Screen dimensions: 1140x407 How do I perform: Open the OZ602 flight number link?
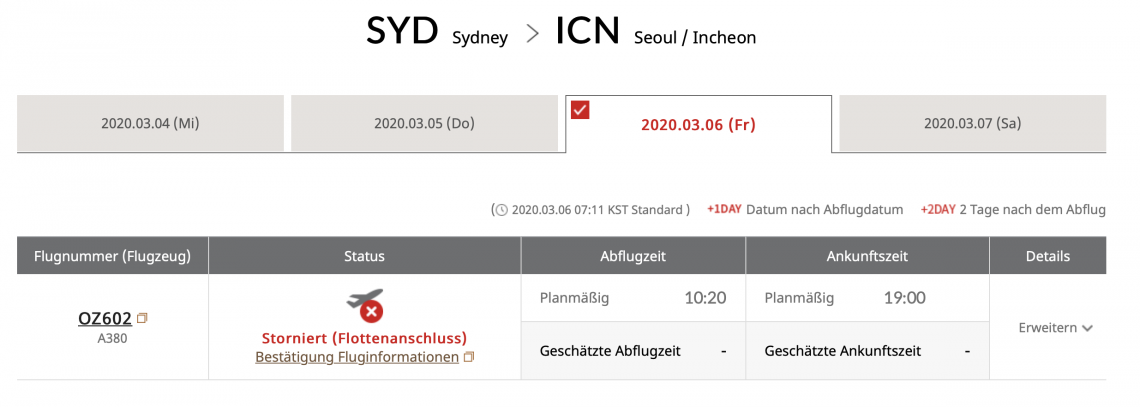pyautogui.click(x=105, y=319)
